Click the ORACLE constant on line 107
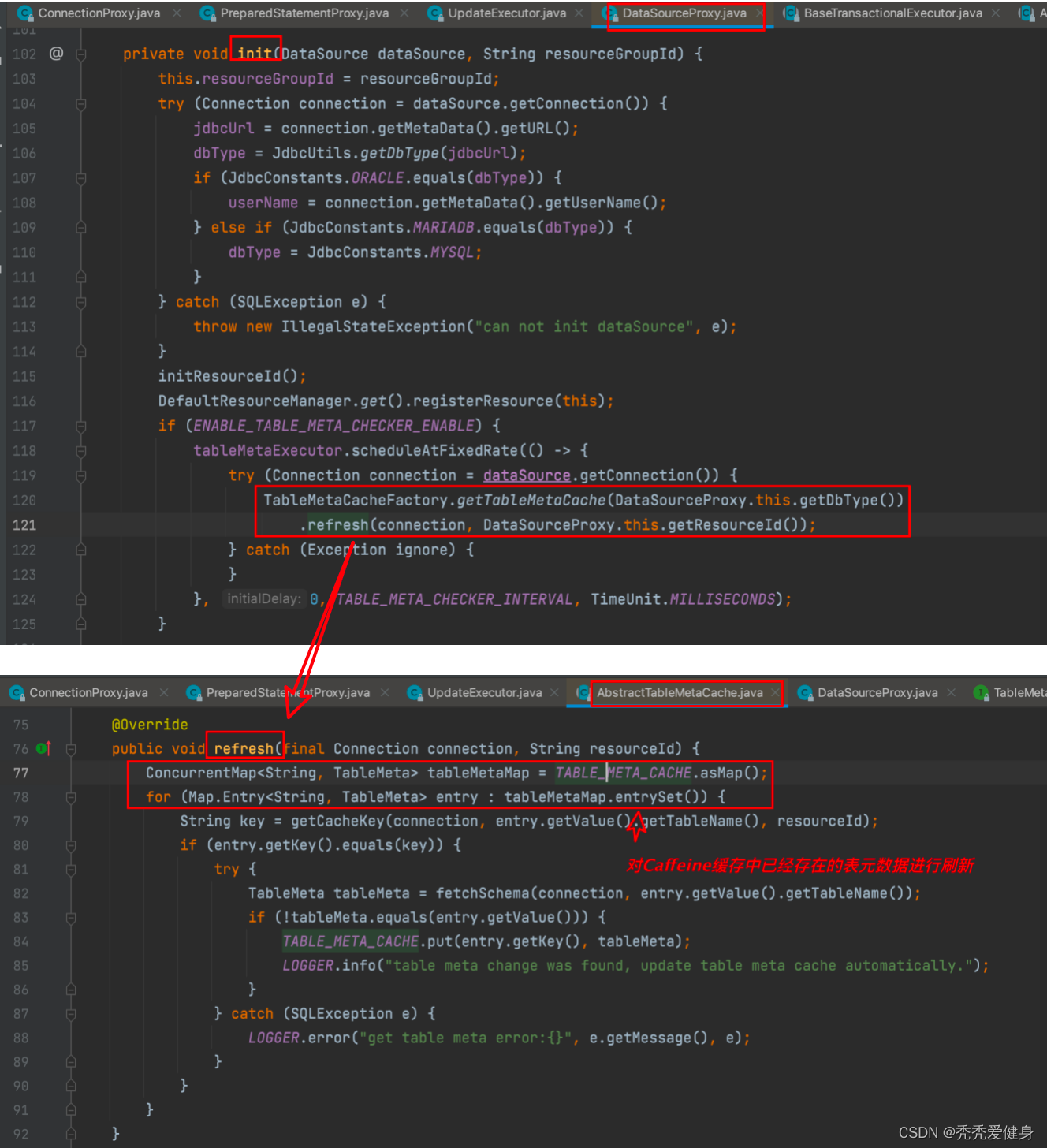 [x=378, y=177]
